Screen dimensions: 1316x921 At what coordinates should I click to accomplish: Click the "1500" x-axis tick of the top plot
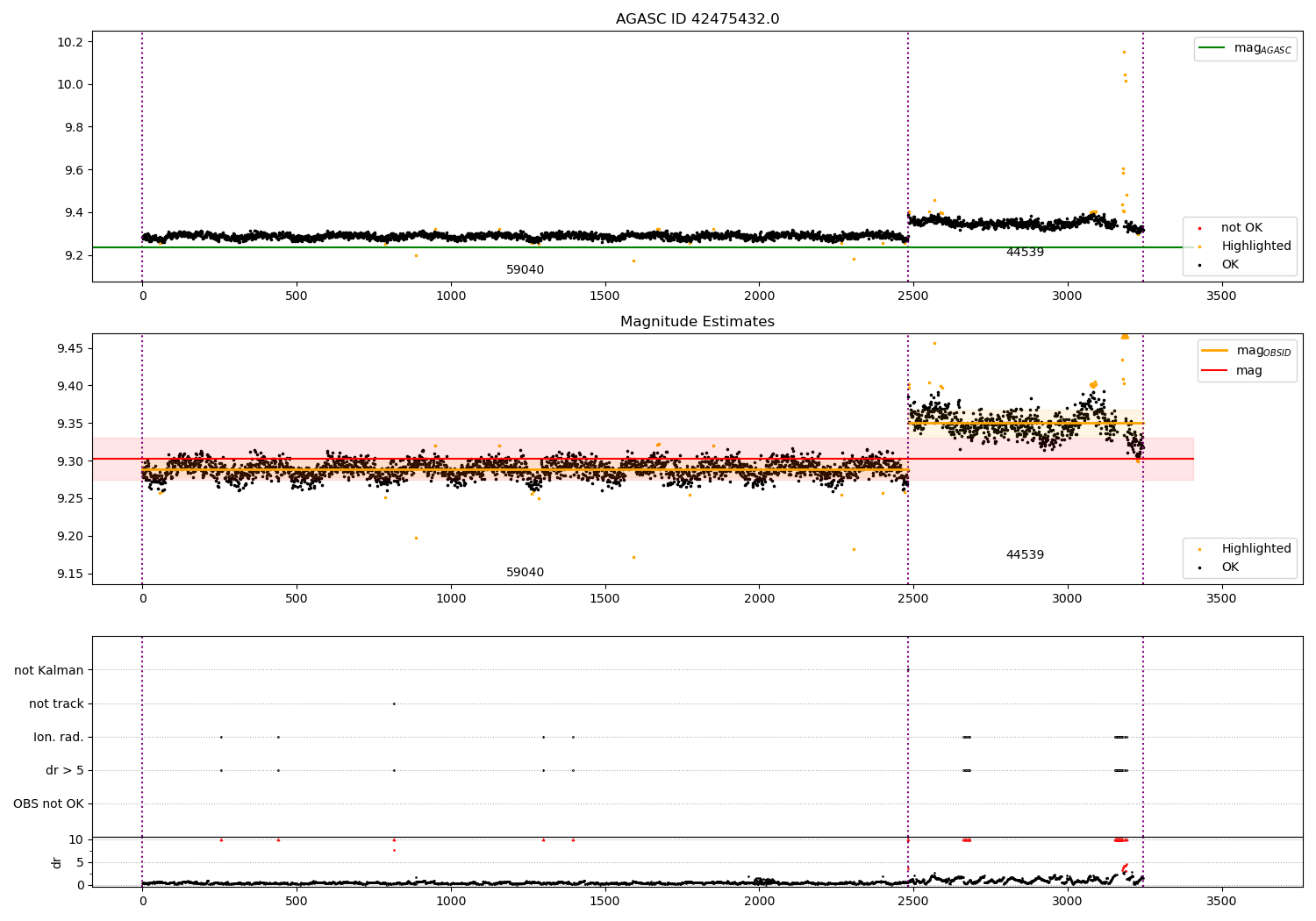tap(604, 296)
